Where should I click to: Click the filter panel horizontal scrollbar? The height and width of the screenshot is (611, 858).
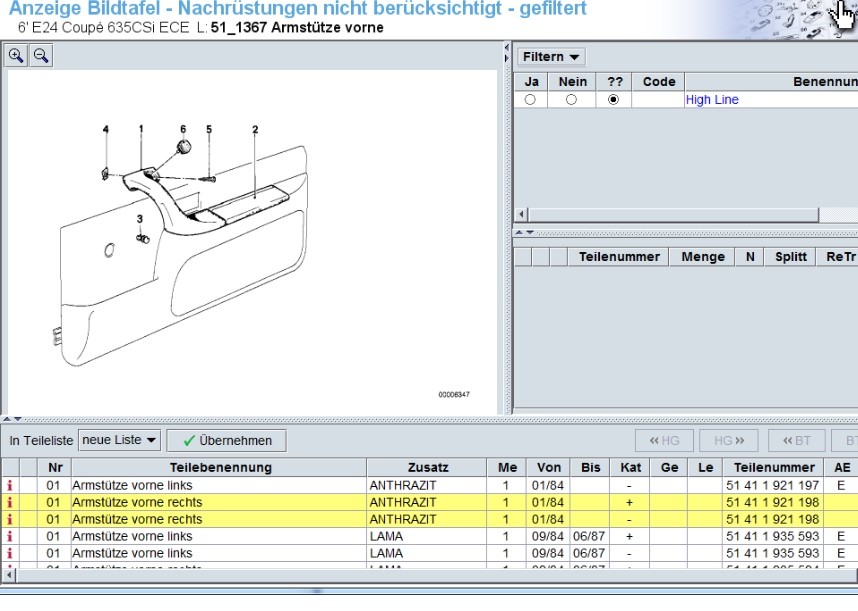click(670, 215)
